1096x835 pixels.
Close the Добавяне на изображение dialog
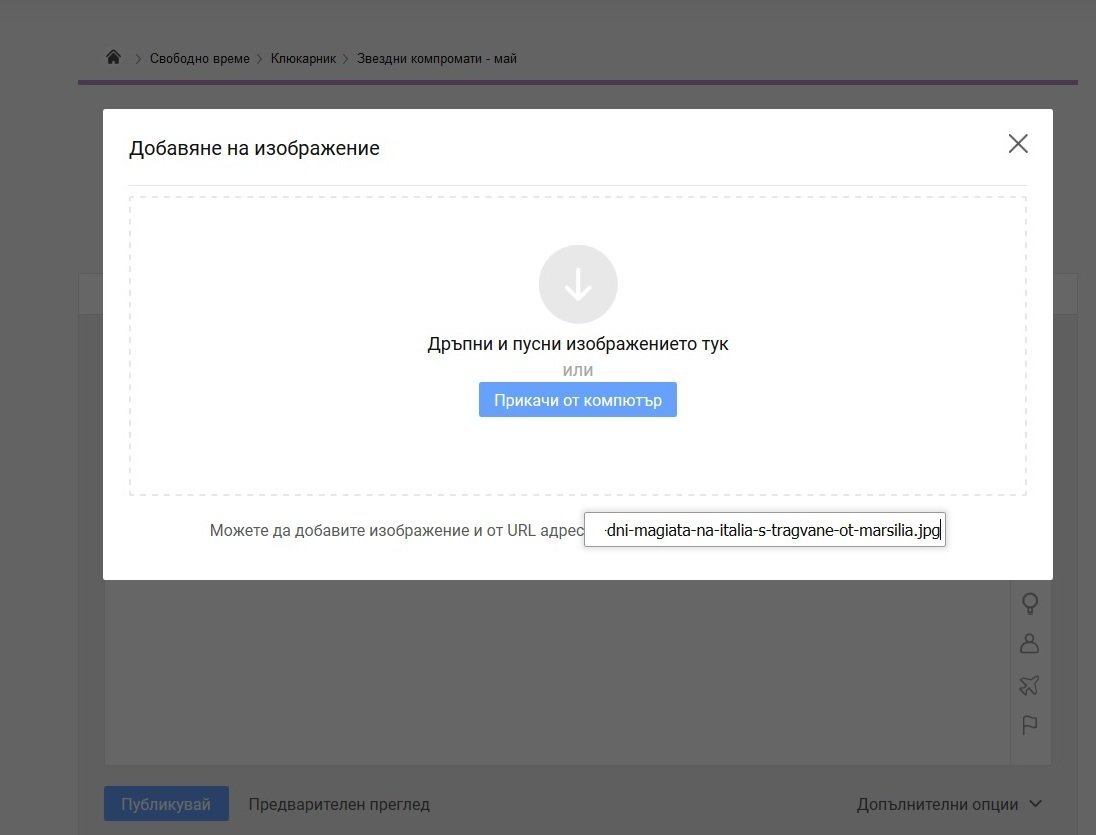[x=1018, y=144]
